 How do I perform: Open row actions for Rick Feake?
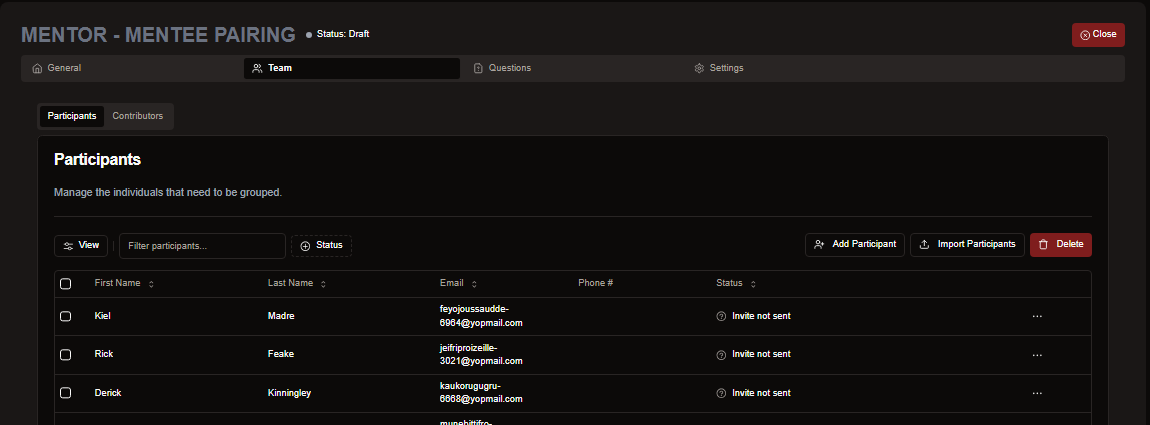(1037, 354)
